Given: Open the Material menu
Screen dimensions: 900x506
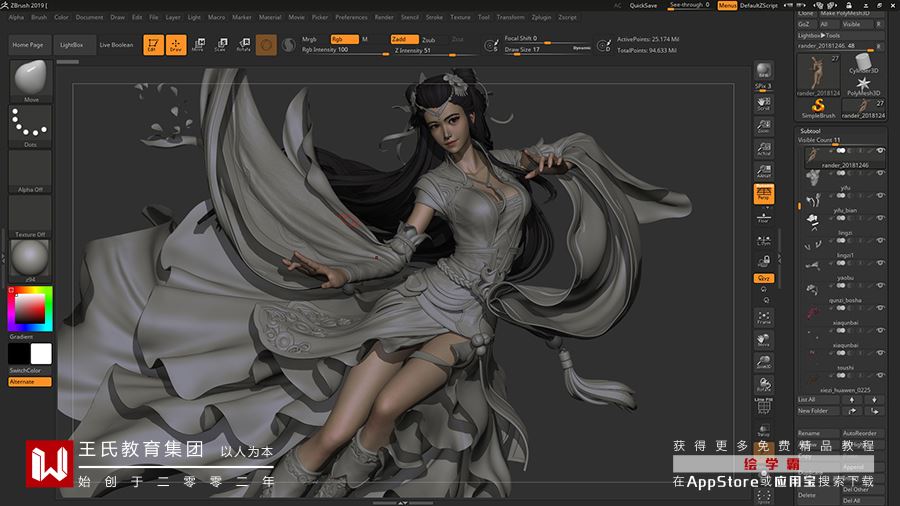Looking at the screenshot, I should [x=270, y=17].
